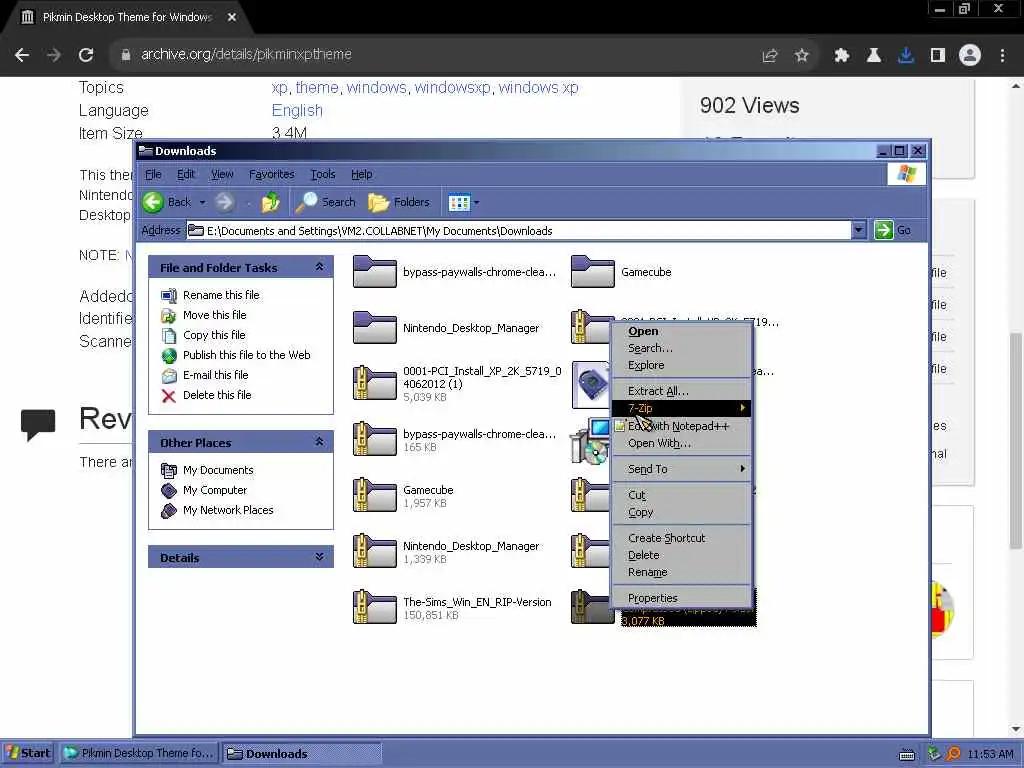The width and height of the screenshot is (1024, 768).
Task: Choose Extract All... in context menu
Action: 681,391
